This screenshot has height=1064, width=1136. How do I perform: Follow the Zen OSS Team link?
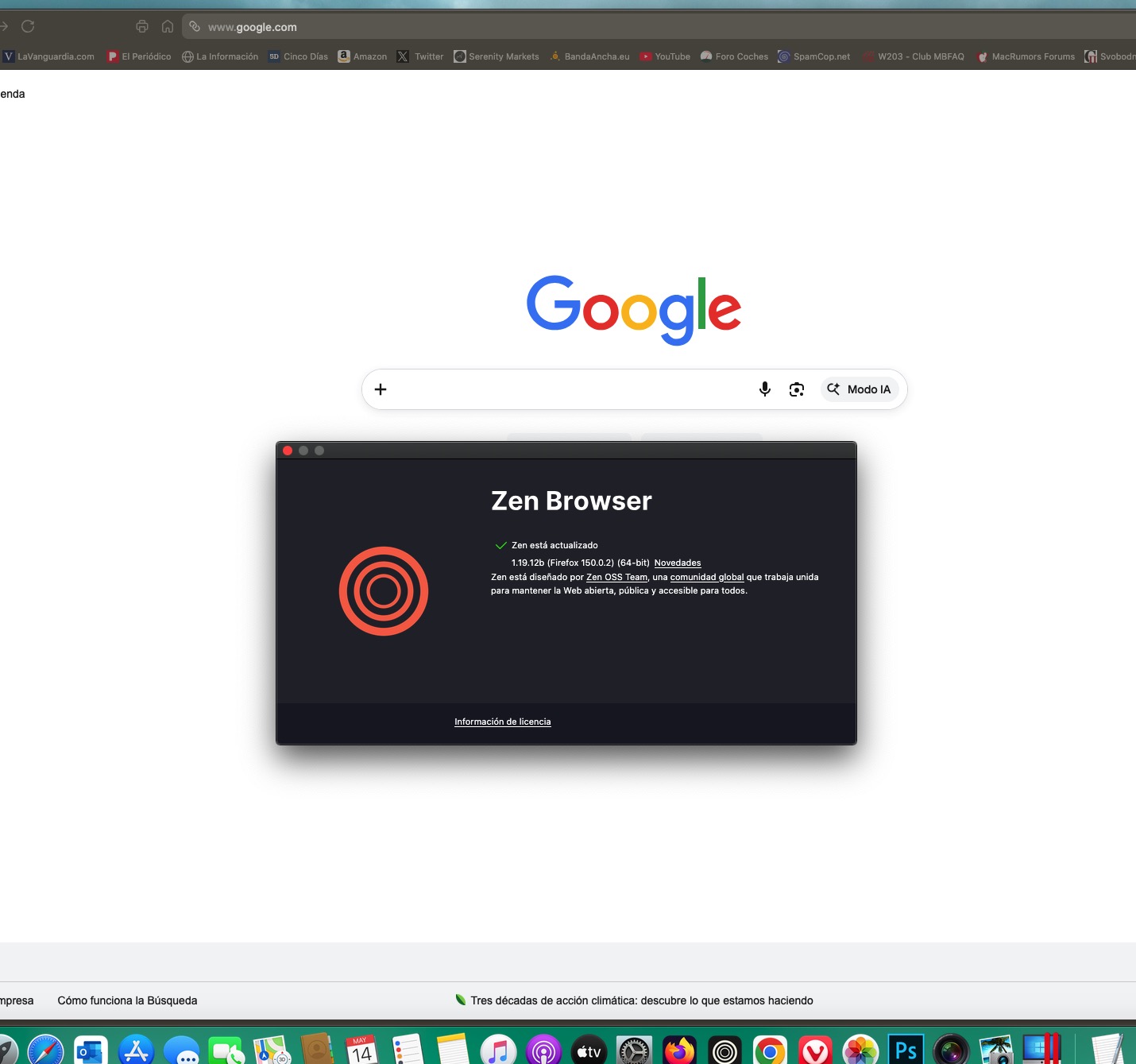616,577
